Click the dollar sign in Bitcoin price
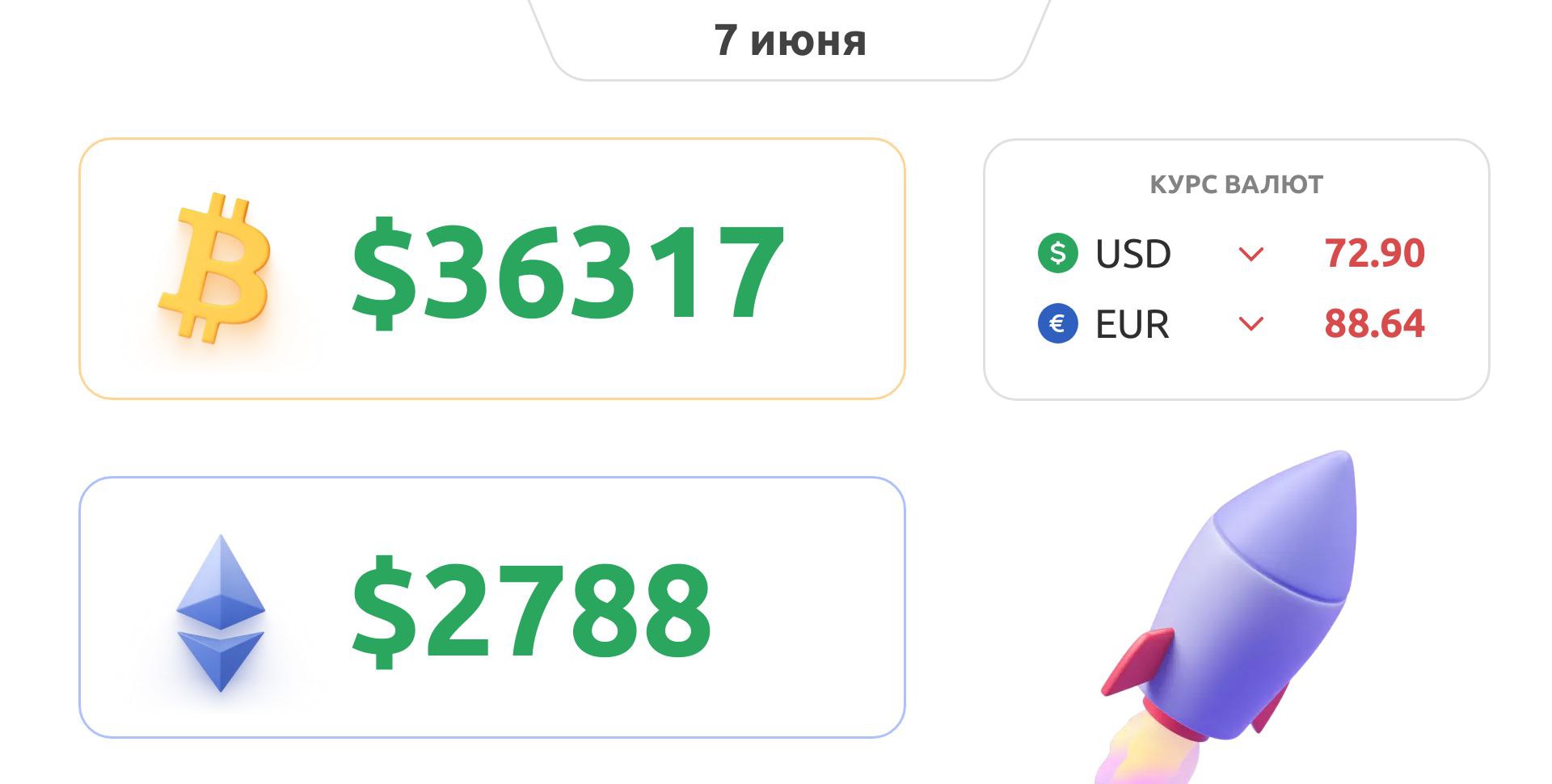 click(384, 273)
